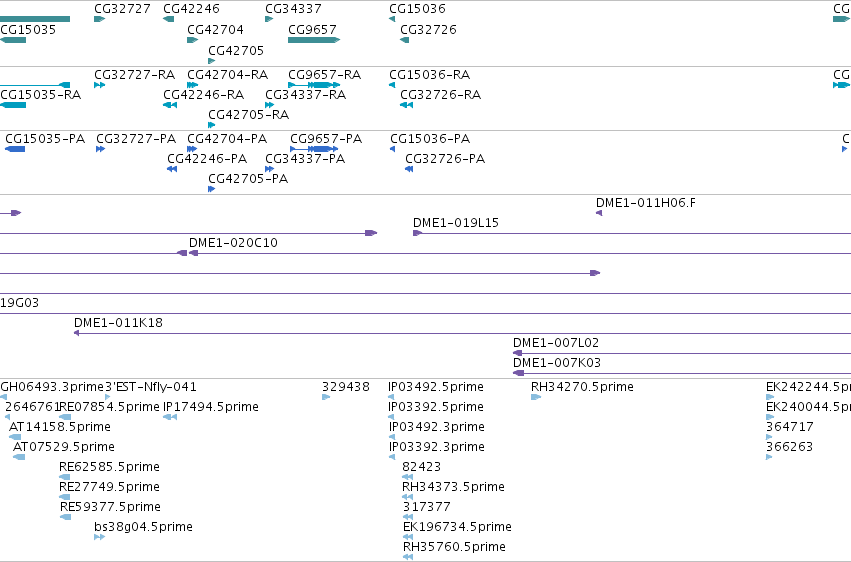Click the CG15036 gene label
851x562 pixels.
point(417,9)
